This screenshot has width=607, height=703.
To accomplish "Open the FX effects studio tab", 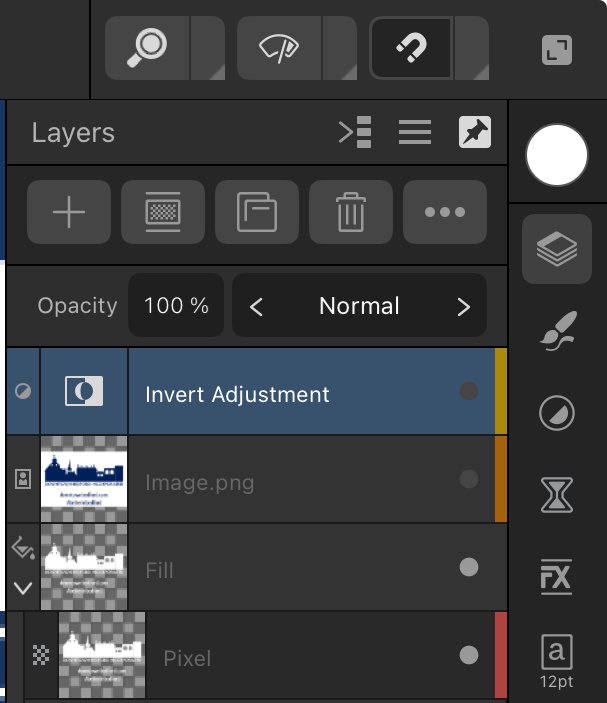I will point(556,577).
